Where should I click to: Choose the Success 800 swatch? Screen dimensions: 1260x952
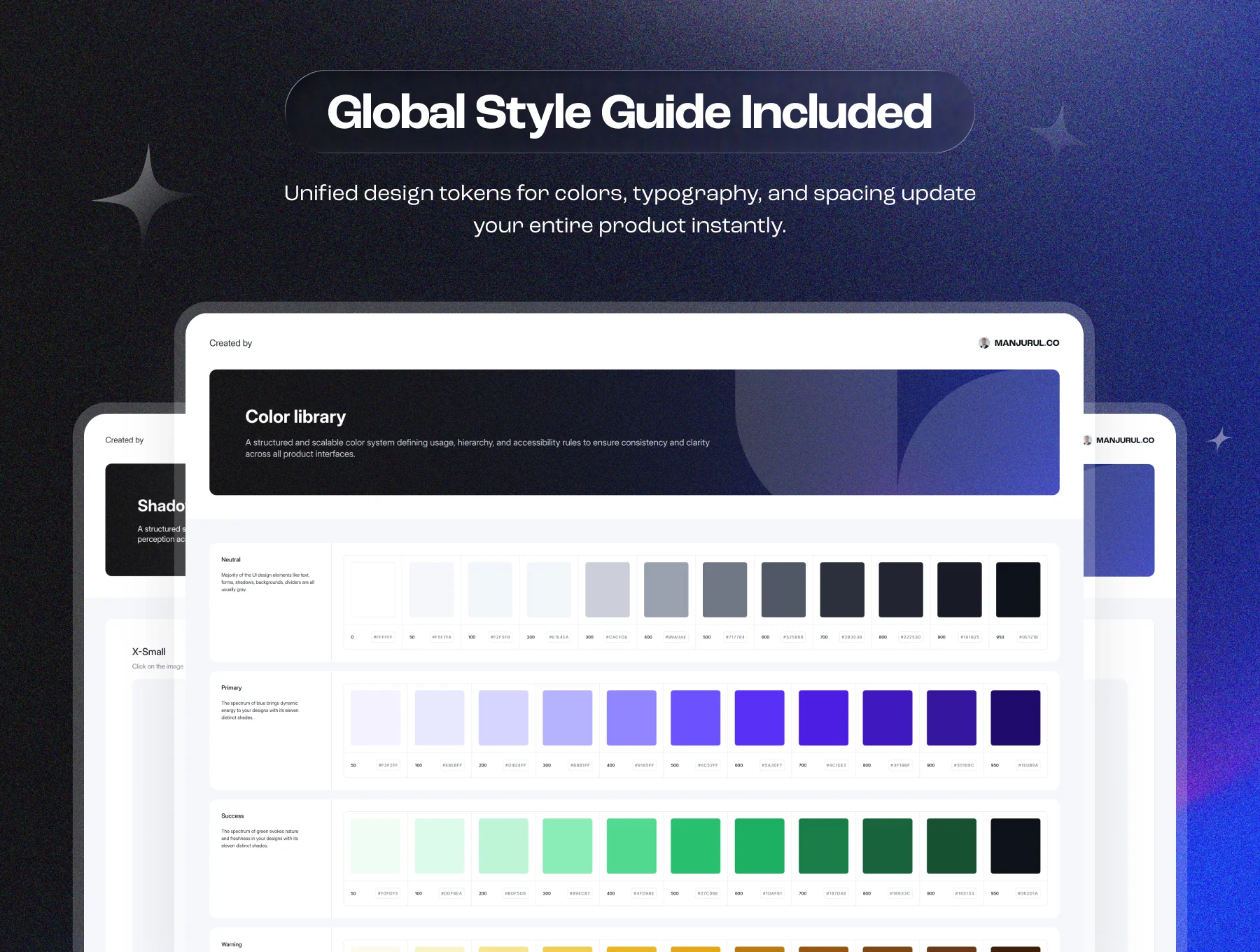pyautogui.click(x=888, y=846)
